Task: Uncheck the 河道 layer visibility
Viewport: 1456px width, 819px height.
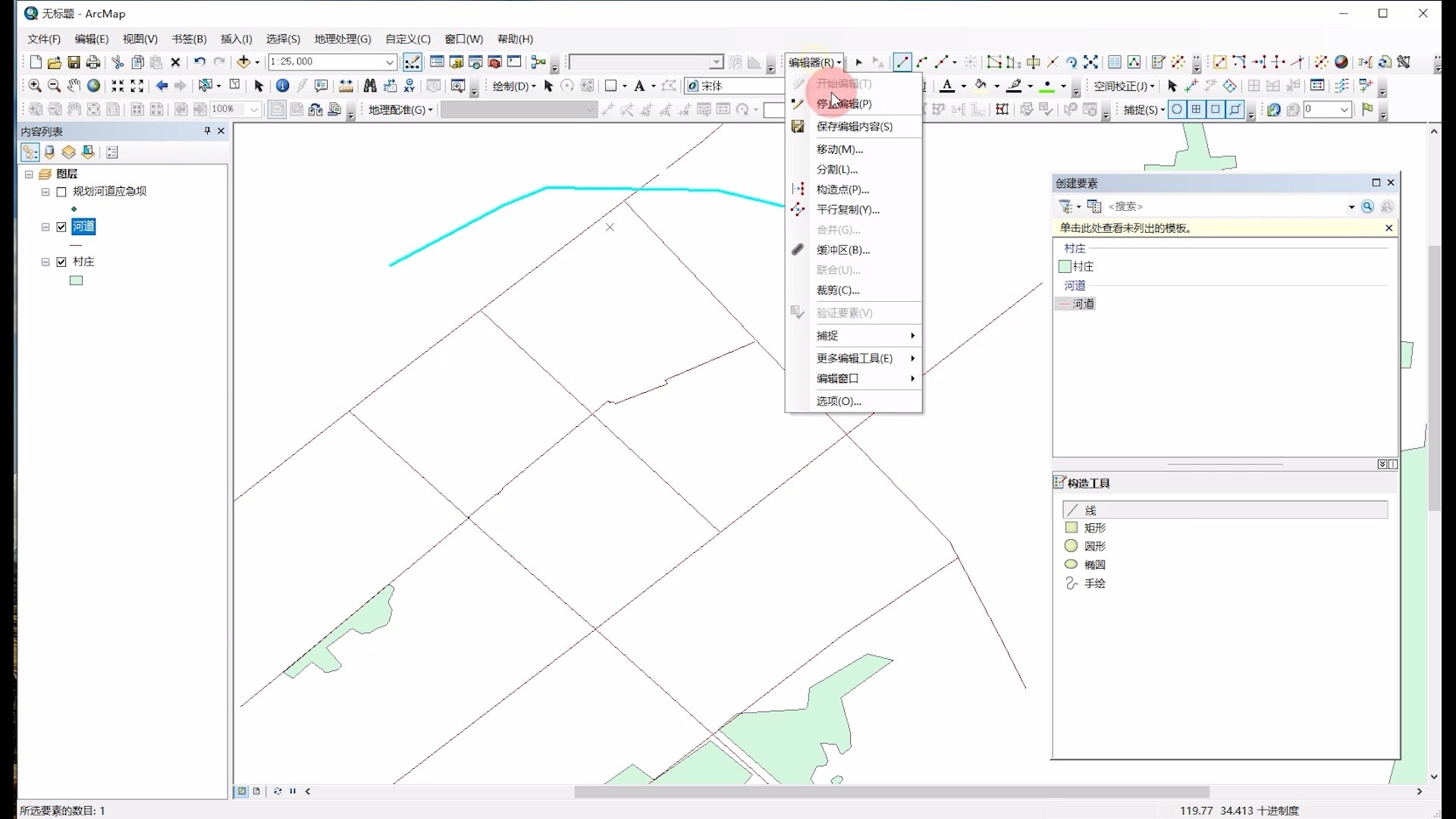Action: (x=61, y=227)
